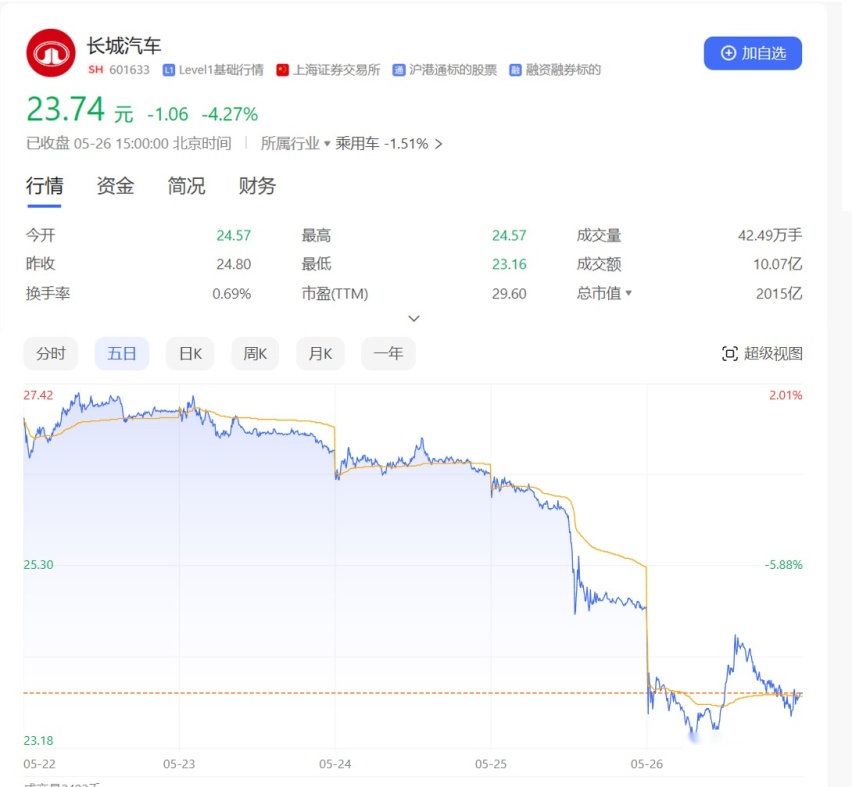Select the 一年 chart period
Viewport: 852px width, 787px height.
click(x=388, y=354)
